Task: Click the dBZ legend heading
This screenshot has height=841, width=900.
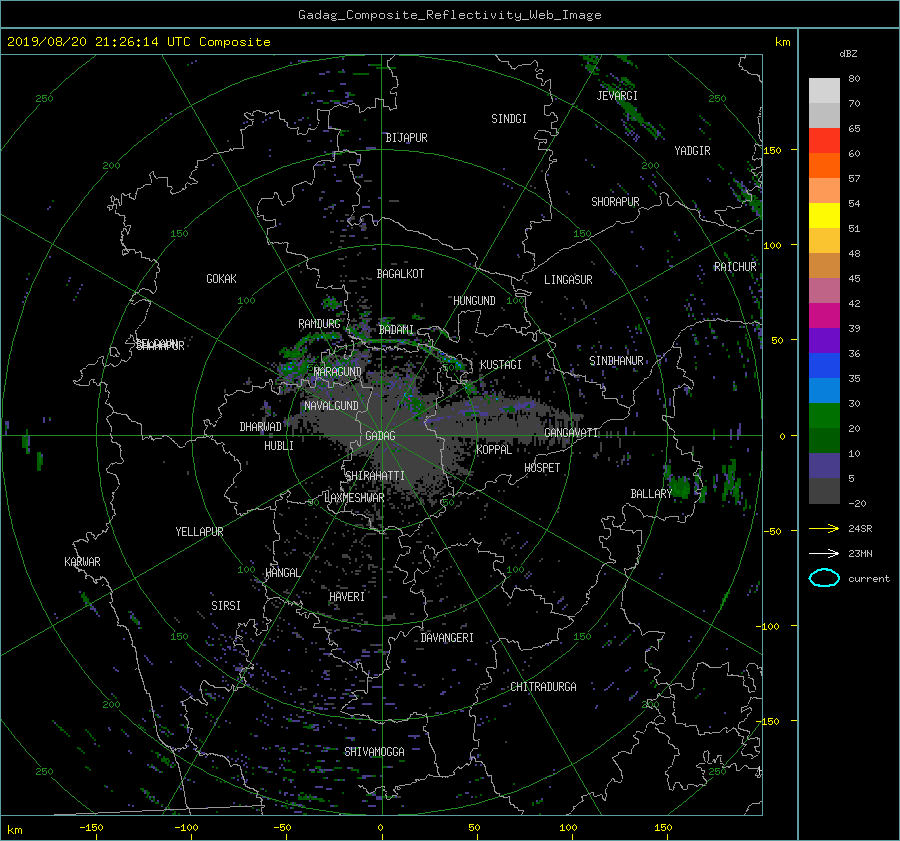Action: coord(848,54)
